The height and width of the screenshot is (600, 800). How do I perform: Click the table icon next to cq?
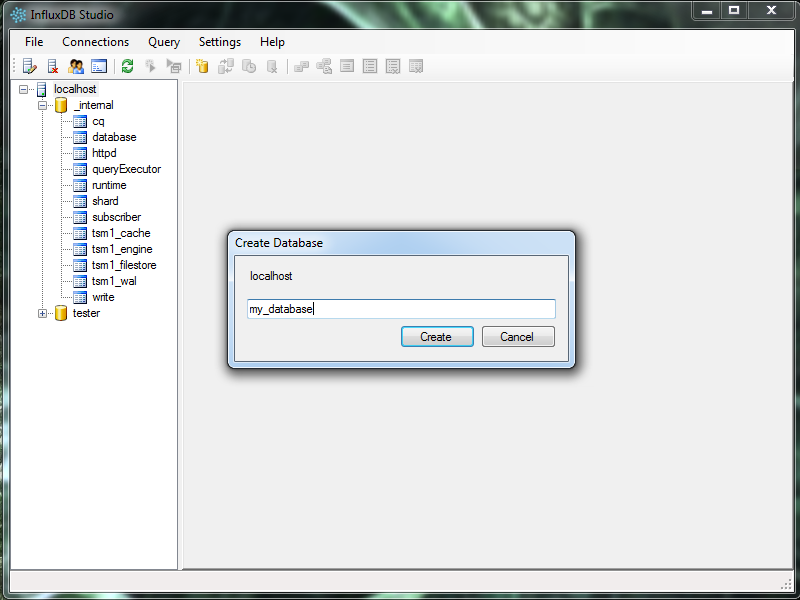(x=80, y=121)
